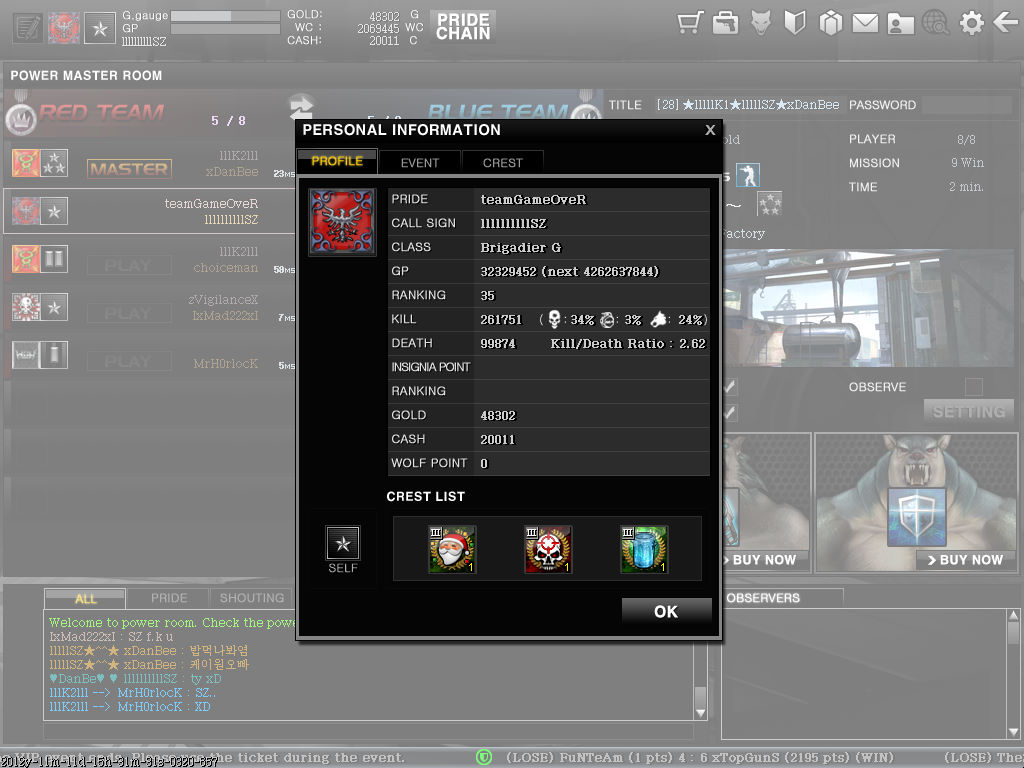This screenshot has height=768, width=1024.
Task: Open the weapon inventory briefcase icon
Action: (x=725, y=23)
